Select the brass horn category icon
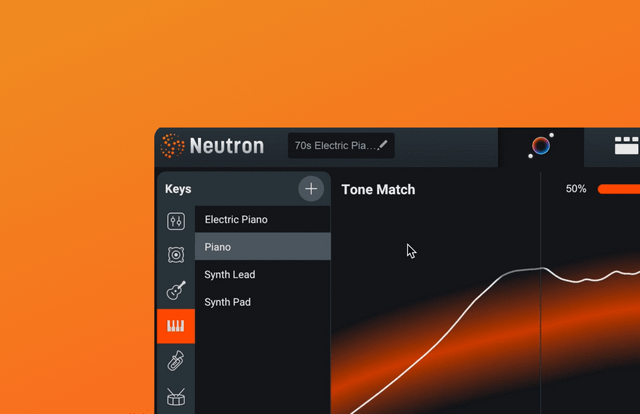Image resolution: width=640 pixels, height=414 pixels. pyautogui.click(x=176, y=361)
